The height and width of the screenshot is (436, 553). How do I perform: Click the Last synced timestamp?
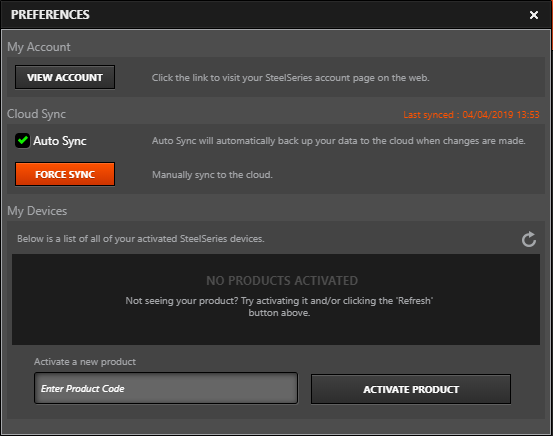point(471,115)
